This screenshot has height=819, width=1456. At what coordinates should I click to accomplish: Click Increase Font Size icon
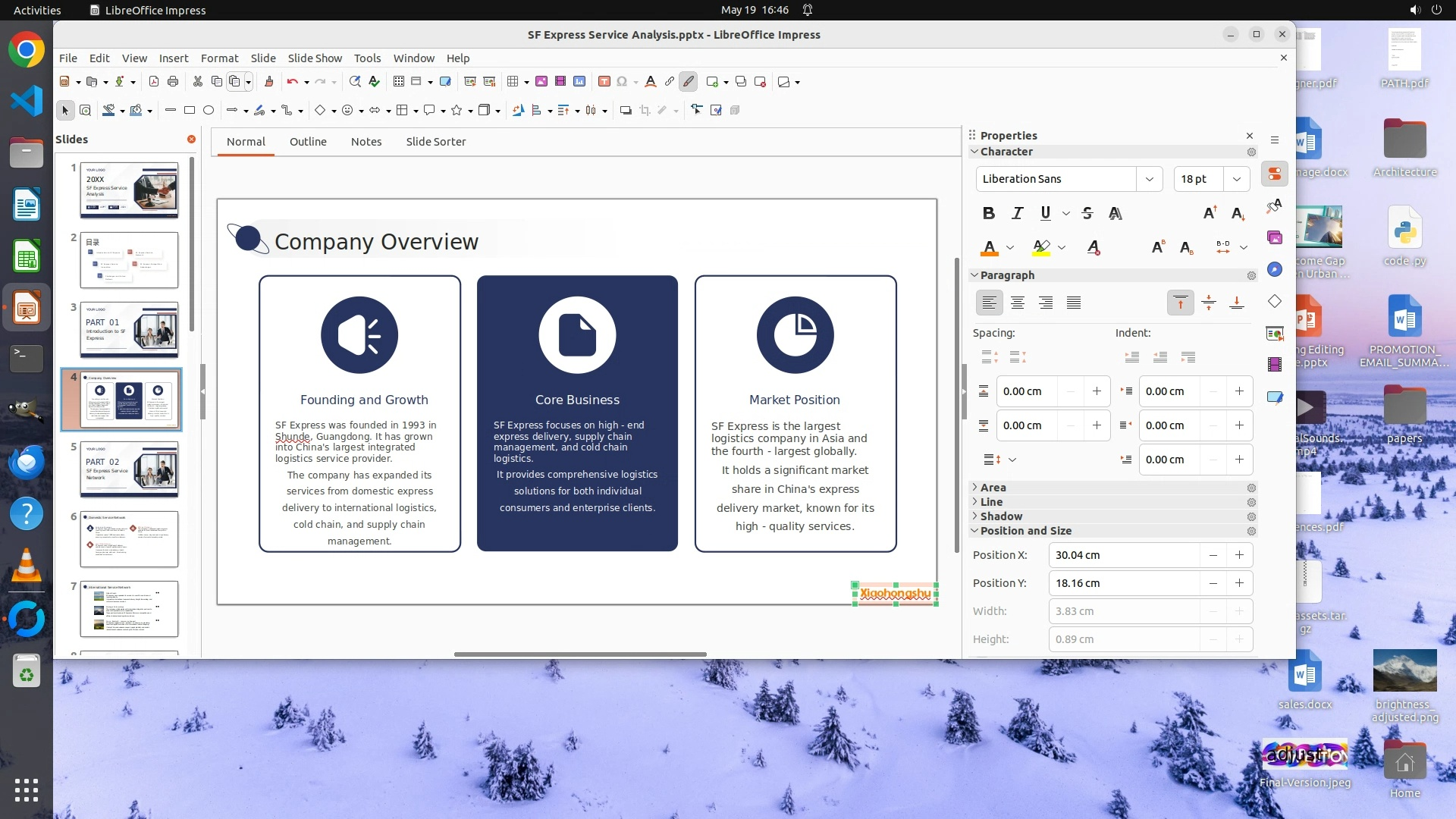1210,213
